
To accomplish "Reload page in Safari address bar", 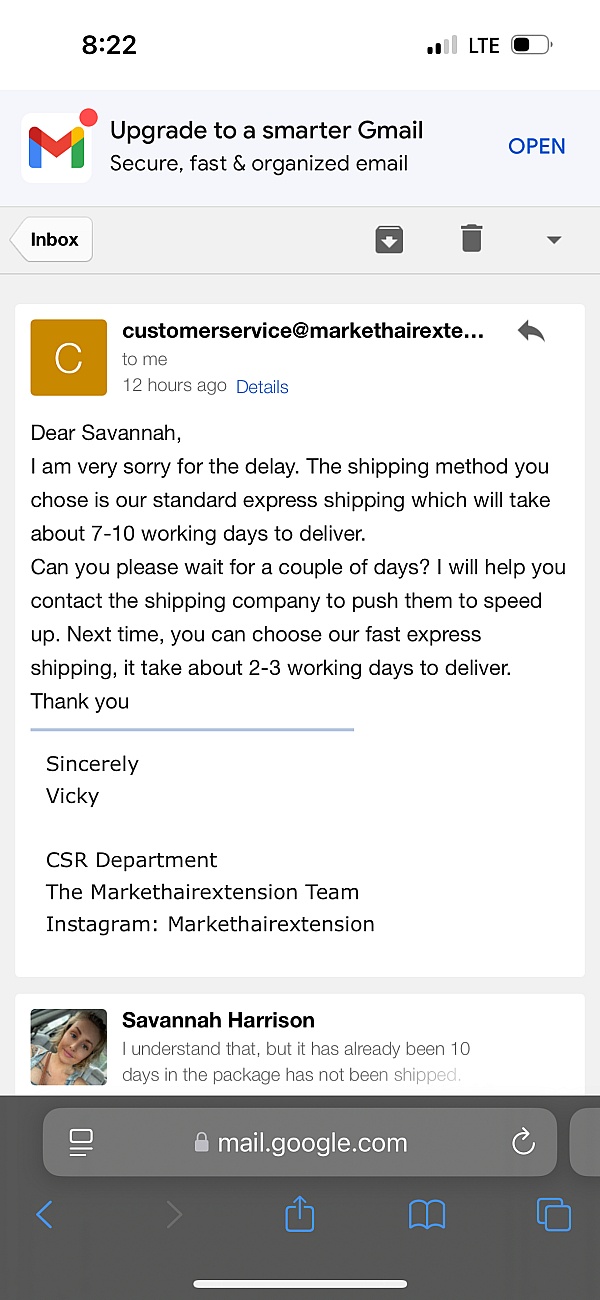I will pos(523,1142).
